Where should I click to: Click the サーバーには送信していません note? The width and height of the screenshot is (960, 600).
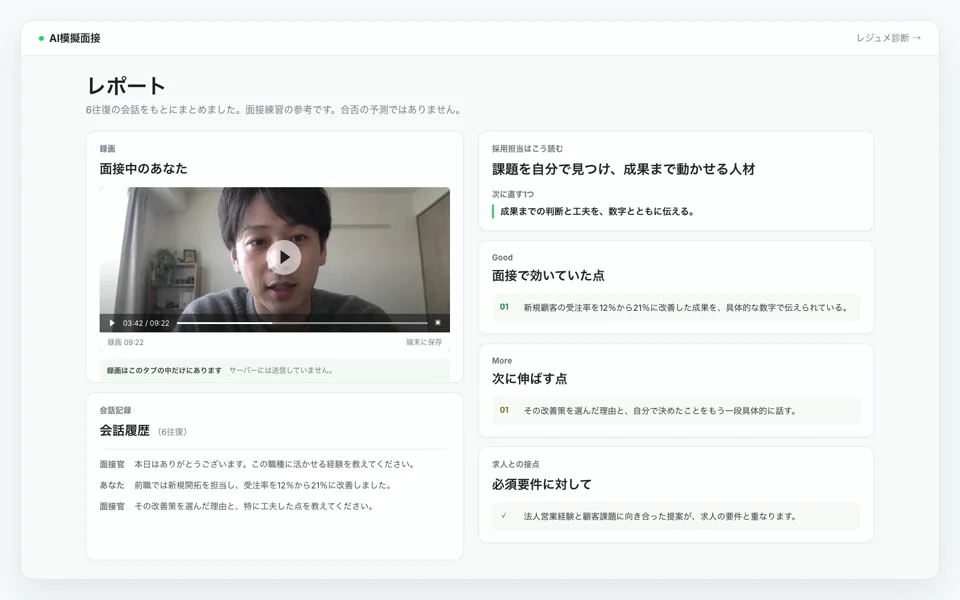click(x=281, y=370)
